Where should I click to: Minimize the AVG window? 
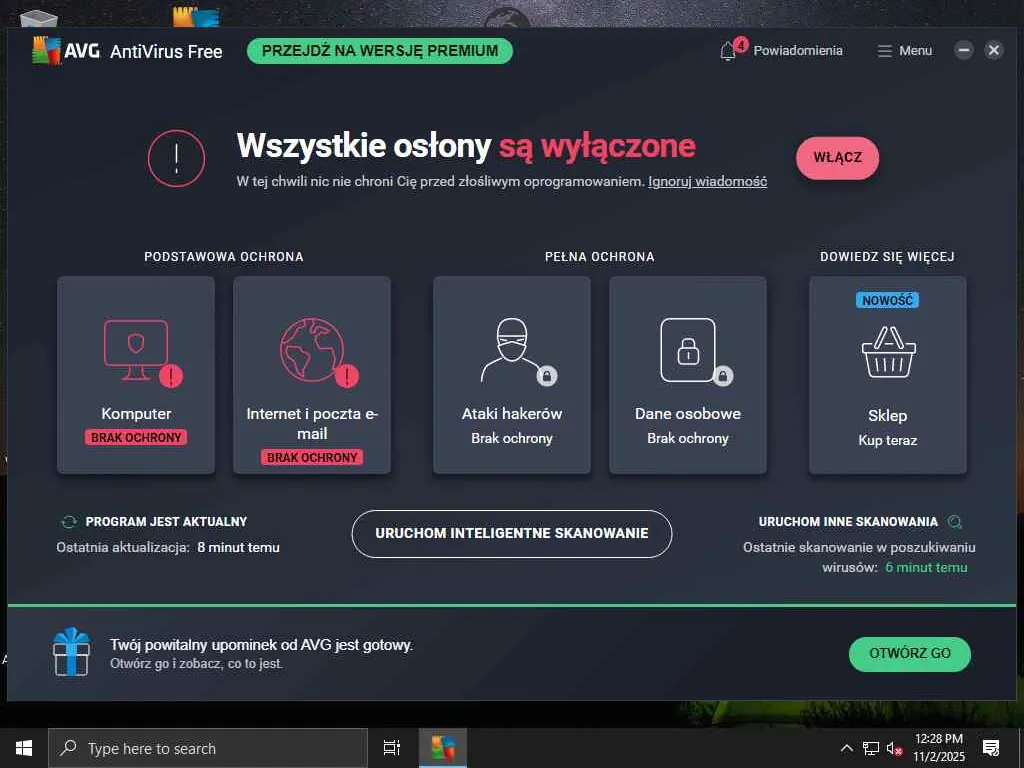pos(964,50)
